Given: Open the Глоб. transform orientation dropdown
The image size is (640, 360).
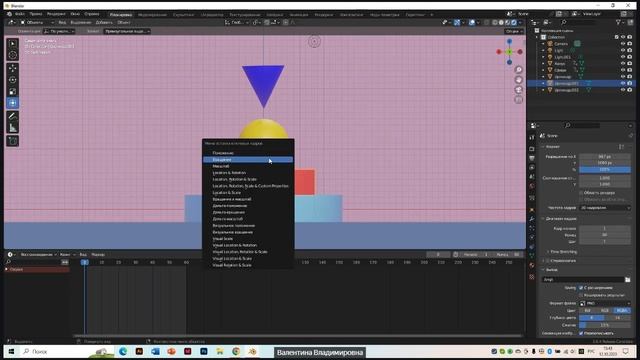Looking at the screenshot, I should 238,22.
